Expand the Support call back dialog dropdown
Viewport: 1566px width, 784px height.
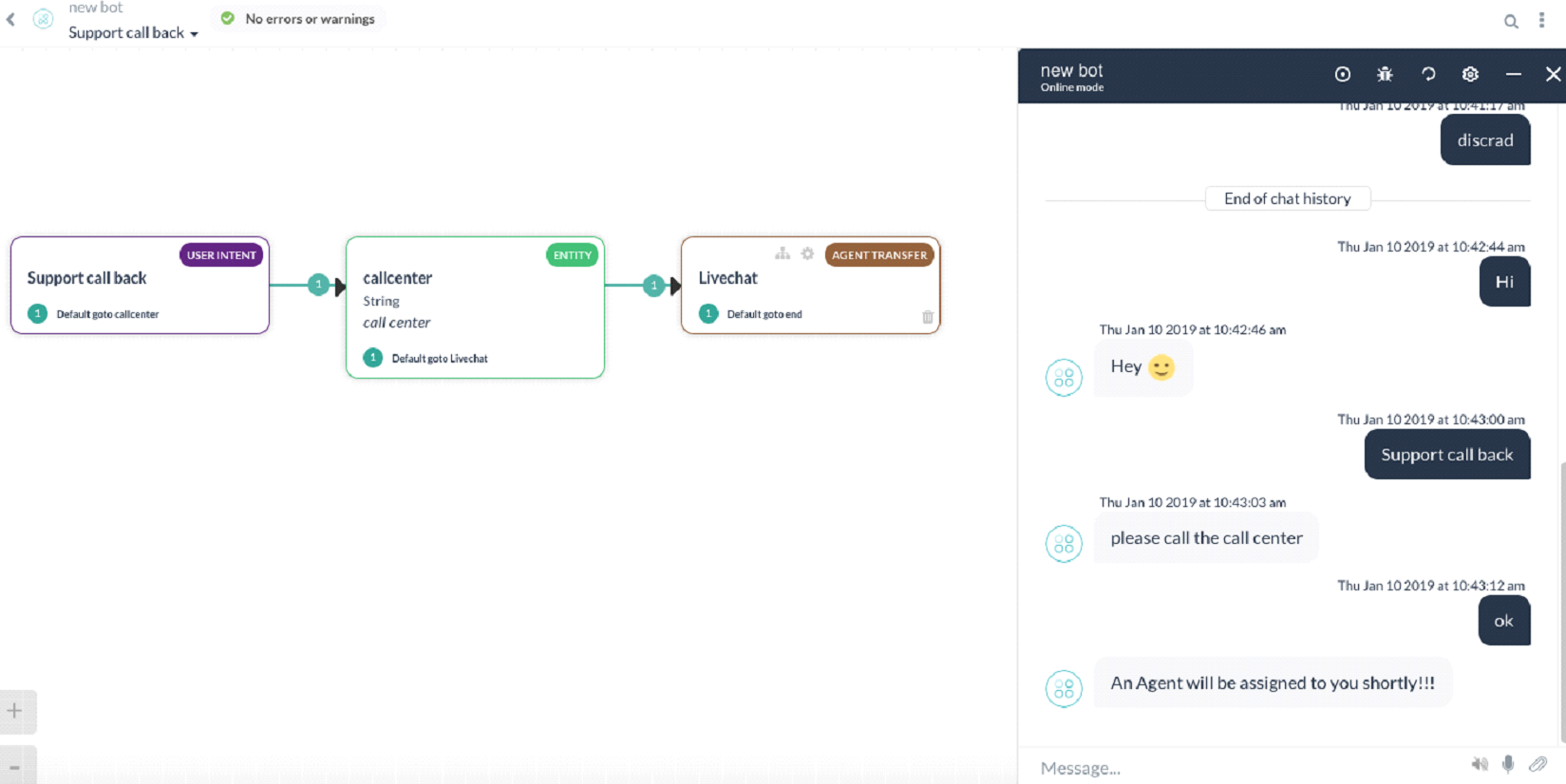134,33
